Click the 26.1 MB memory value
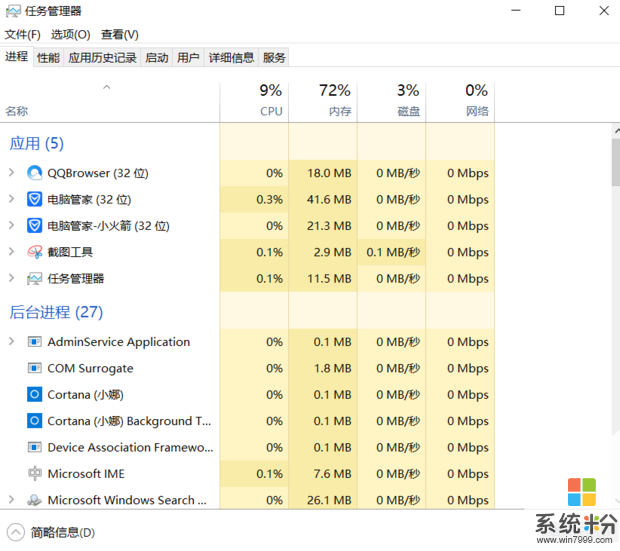Viewport: 620px width, 551px height. click(329, 500)
